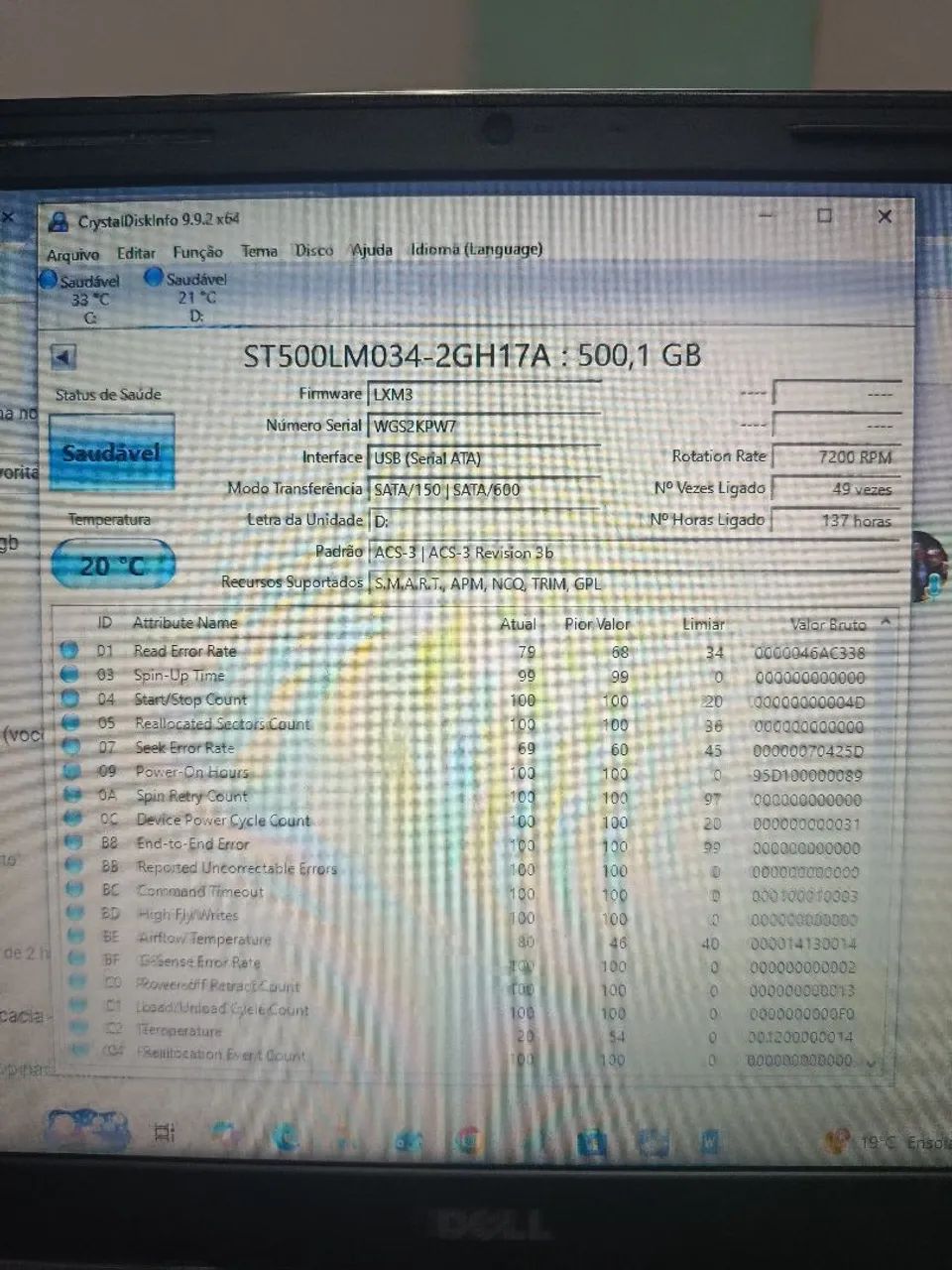This screenshot has height=1270, width=952.
Task: Click the Letra da Unidade field
Action: coord(484,520)
